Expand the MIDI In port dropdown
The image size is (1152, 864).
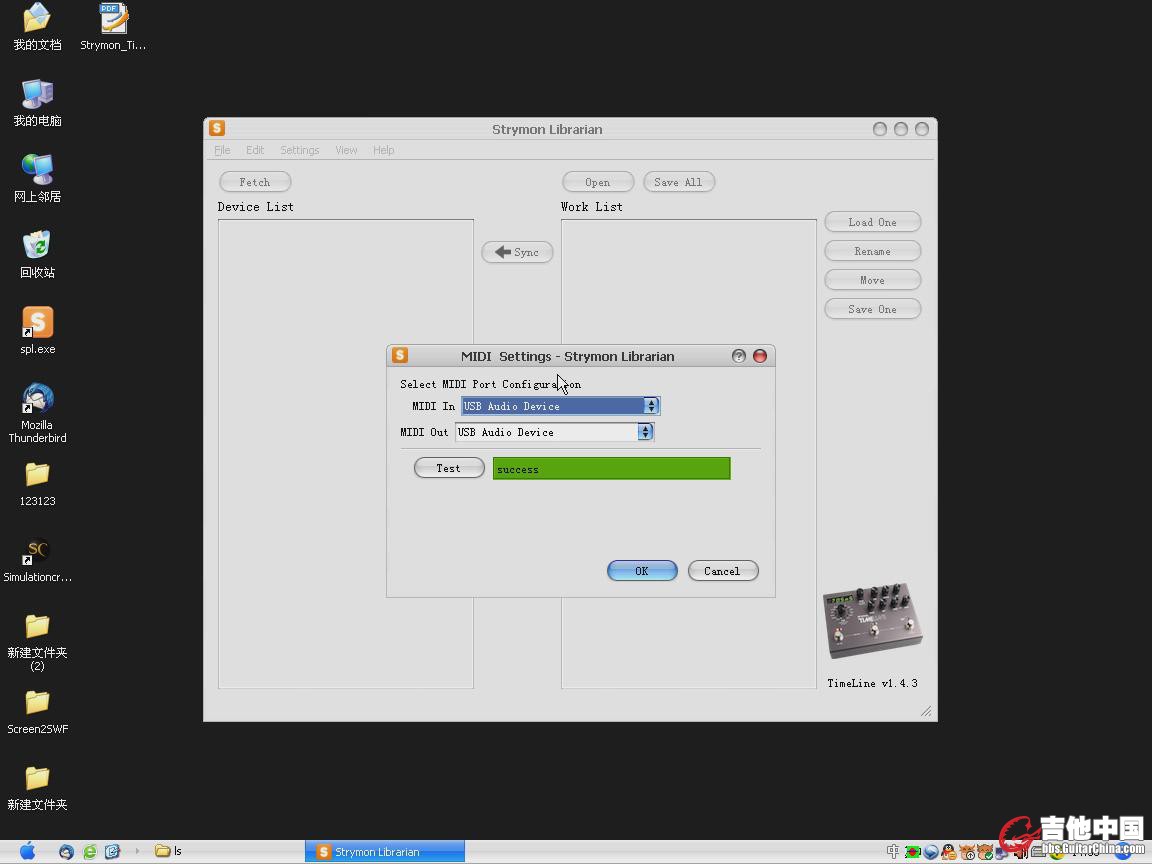651,406
